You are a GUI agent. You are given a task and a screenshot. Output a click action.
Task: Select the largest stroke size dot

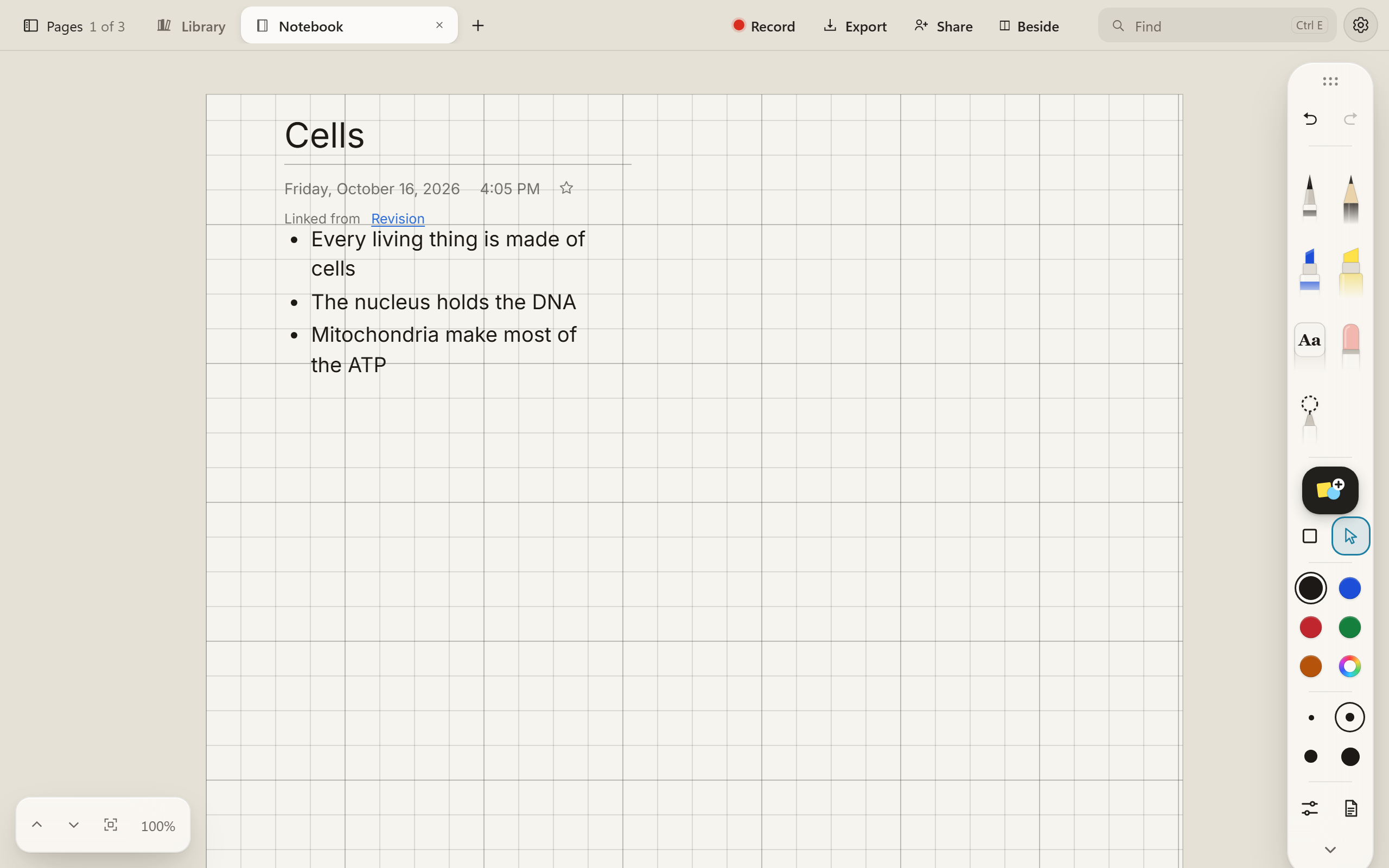pyautogui.click(x=1350, y=757)
